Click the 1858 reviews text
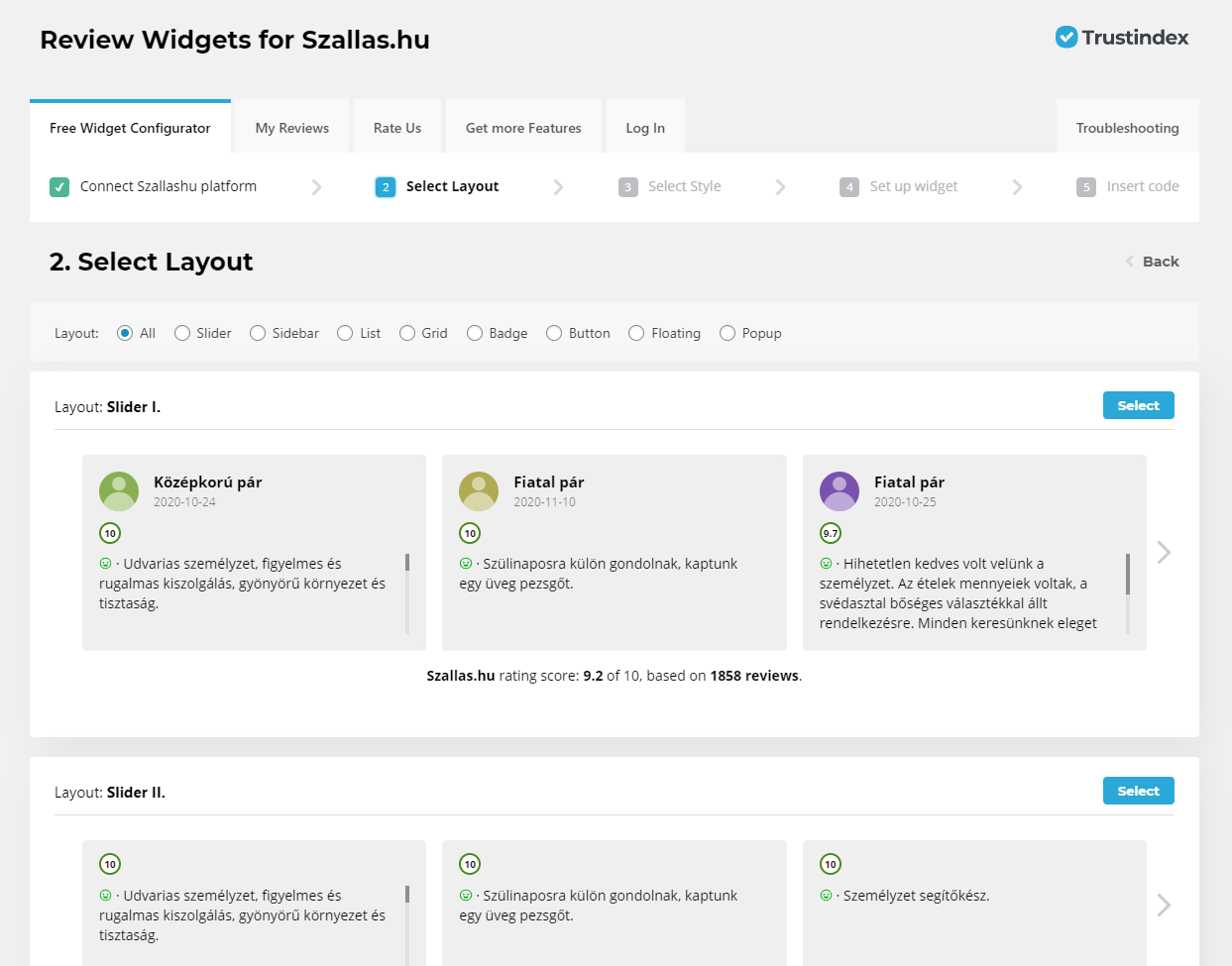 point(754,676)
